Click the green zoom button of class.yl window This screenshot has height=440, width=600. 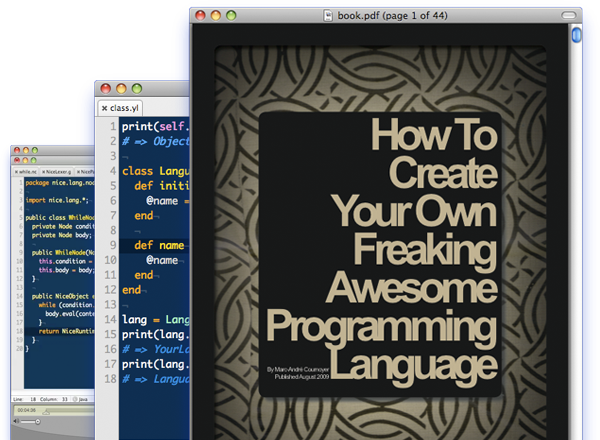click(135, 87)
